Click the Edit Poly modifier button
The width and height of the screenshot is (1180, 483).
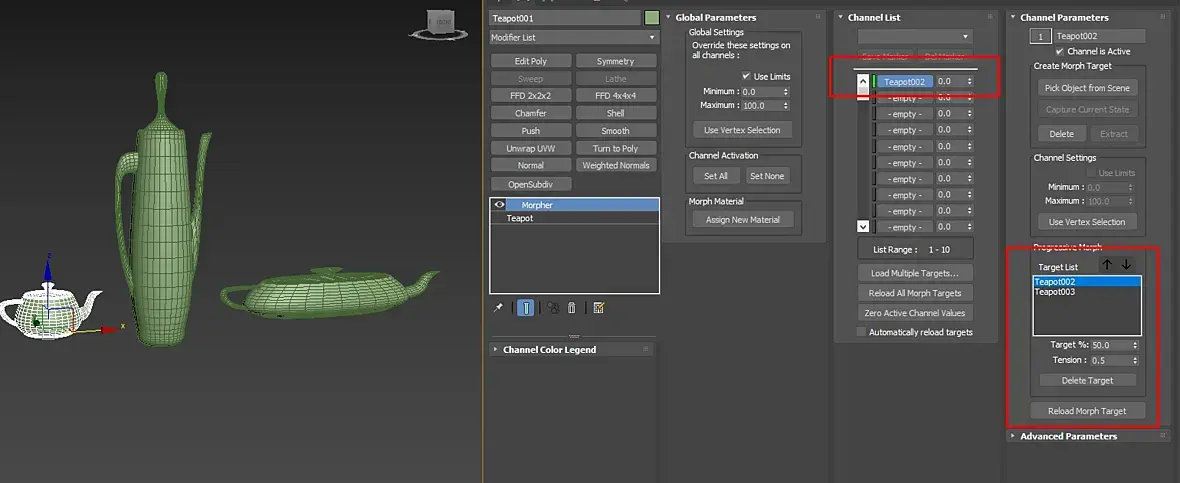[531, 61]
